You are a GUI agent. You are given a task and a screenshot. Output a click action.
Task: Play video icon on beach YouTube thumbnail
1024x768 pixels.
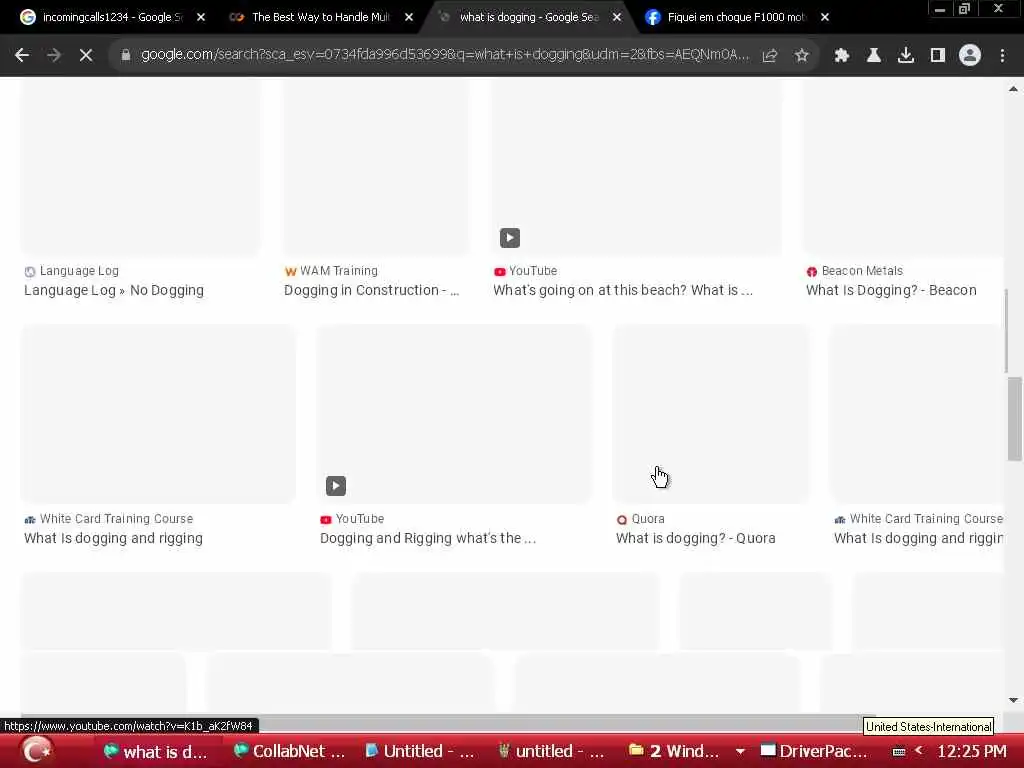coord(510,238)
